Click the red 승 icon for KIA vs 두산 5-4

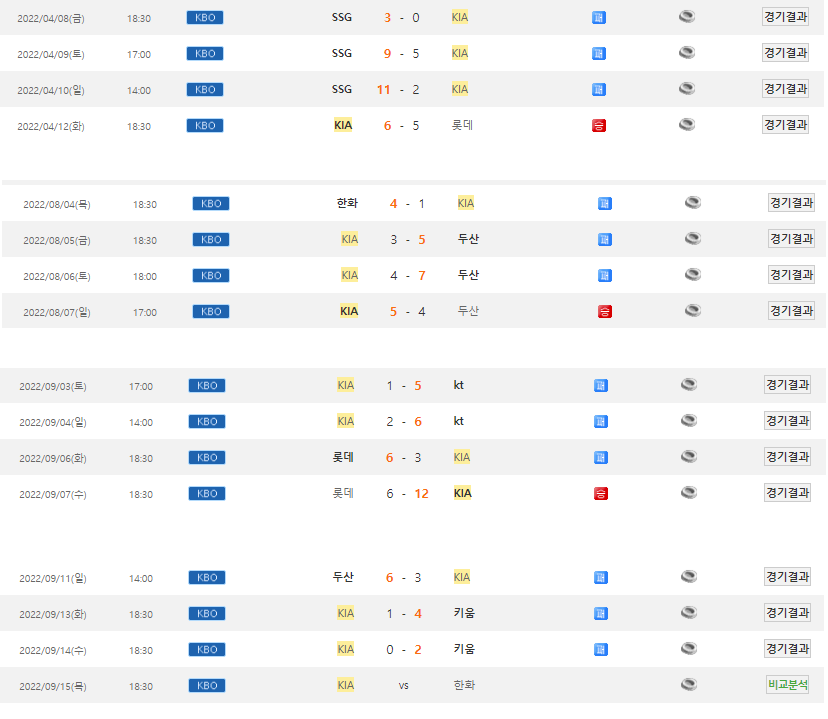(605, 312)
